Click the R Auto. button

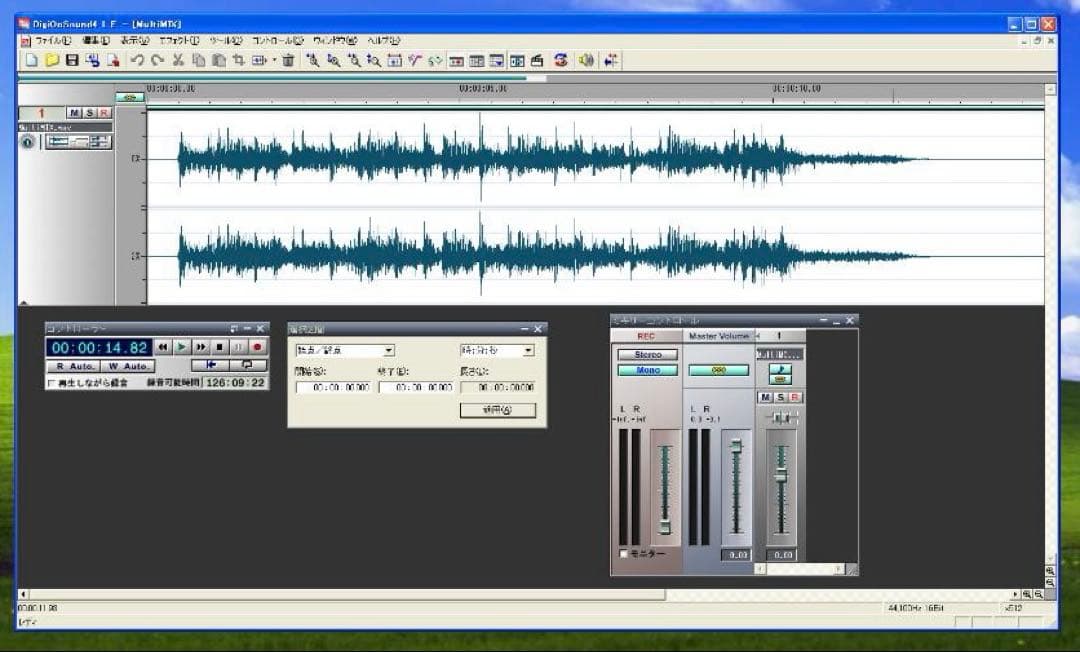click(x=73, y=366)
